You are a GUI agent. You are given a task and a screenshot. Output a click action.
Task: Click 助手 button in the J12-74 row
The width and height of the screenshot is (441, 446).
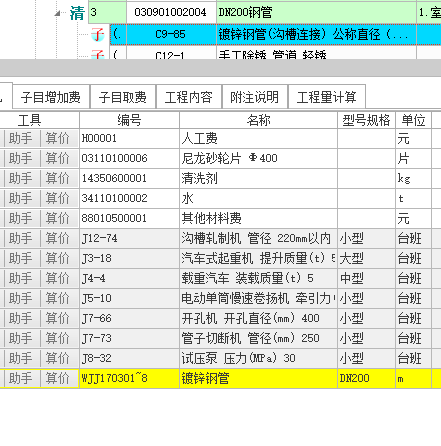click(x=21, y=239)
